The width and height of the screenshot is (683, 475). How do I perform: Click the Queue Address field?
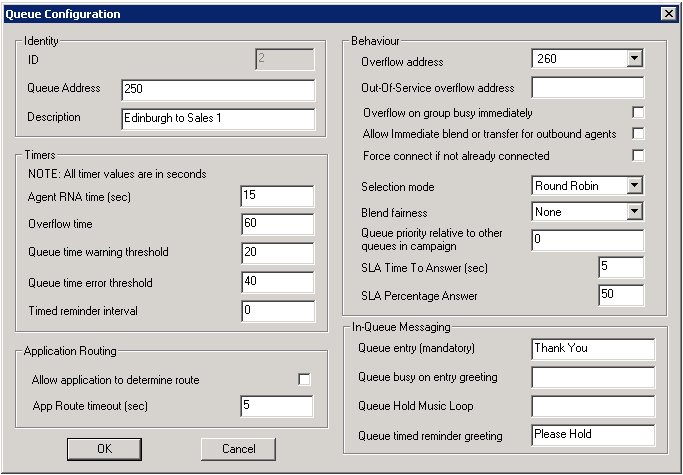click(x=217, y=89)
